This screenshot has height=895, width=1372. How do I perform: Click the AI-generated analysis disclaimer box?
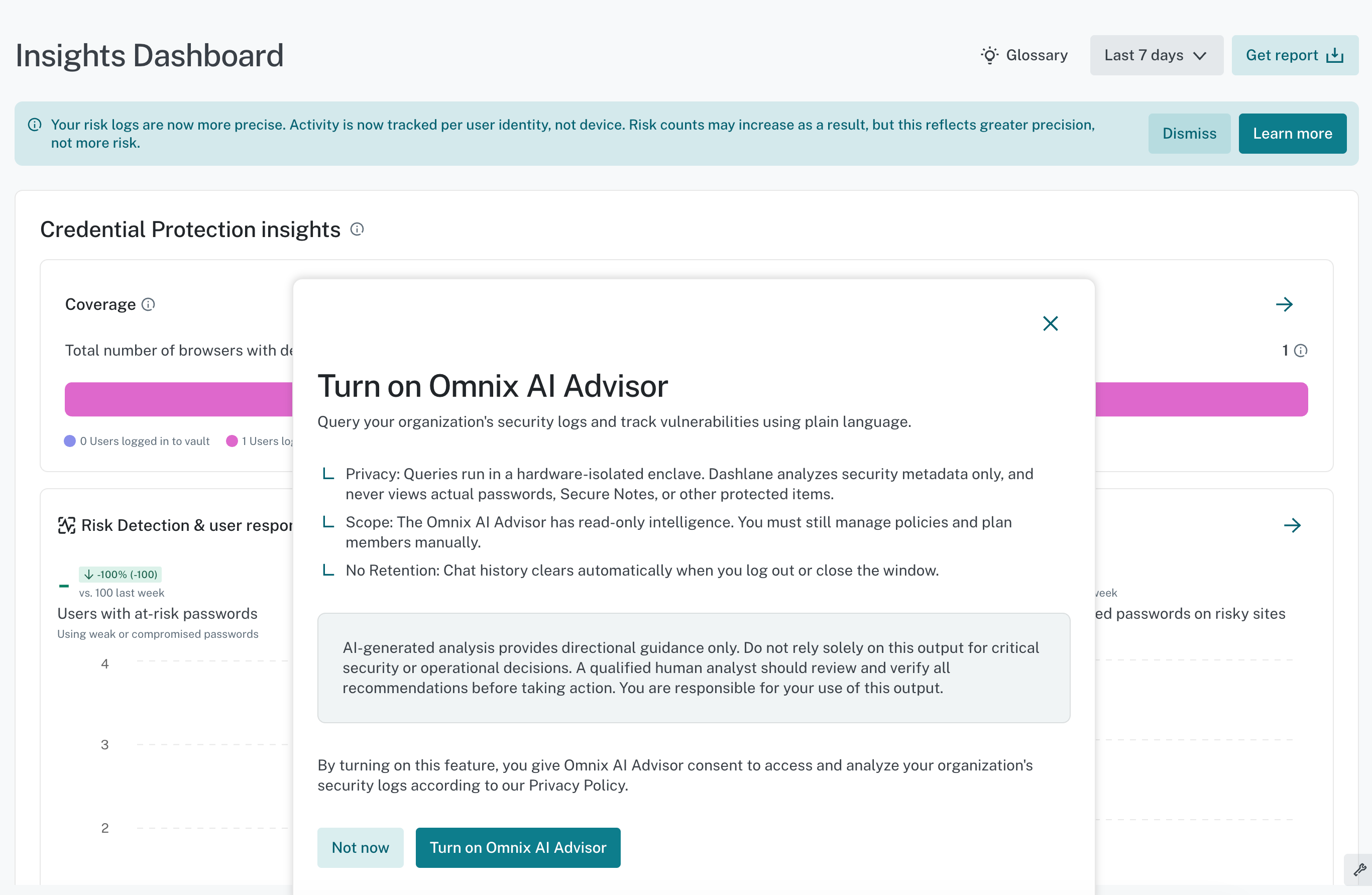pyautogui.click(x=694, y=668)
